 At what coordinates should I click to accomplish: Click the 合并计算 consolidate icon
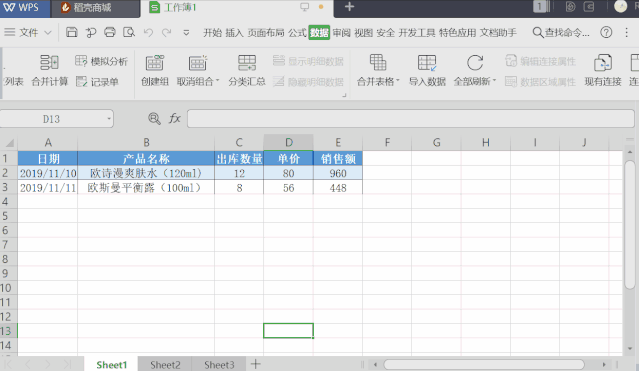(x=49, y=62)
